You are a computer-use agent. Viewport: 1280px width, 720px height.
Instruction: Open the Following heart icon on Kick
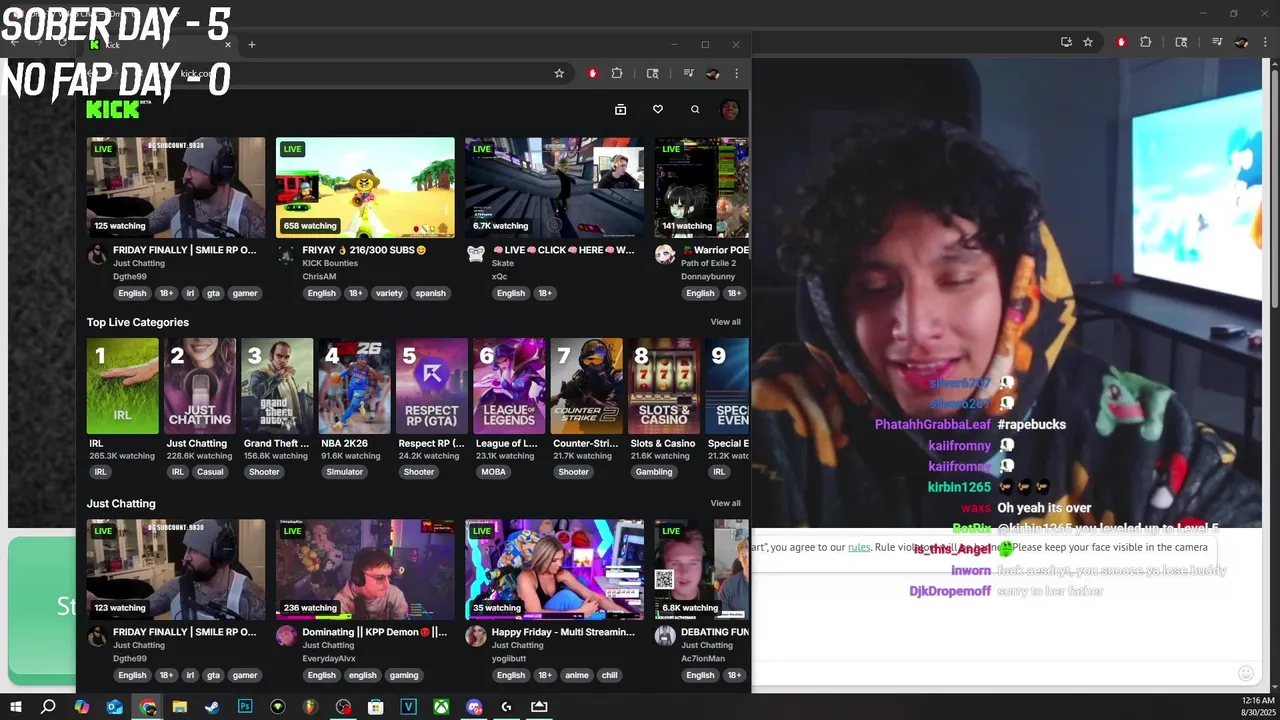coord(658,110)
